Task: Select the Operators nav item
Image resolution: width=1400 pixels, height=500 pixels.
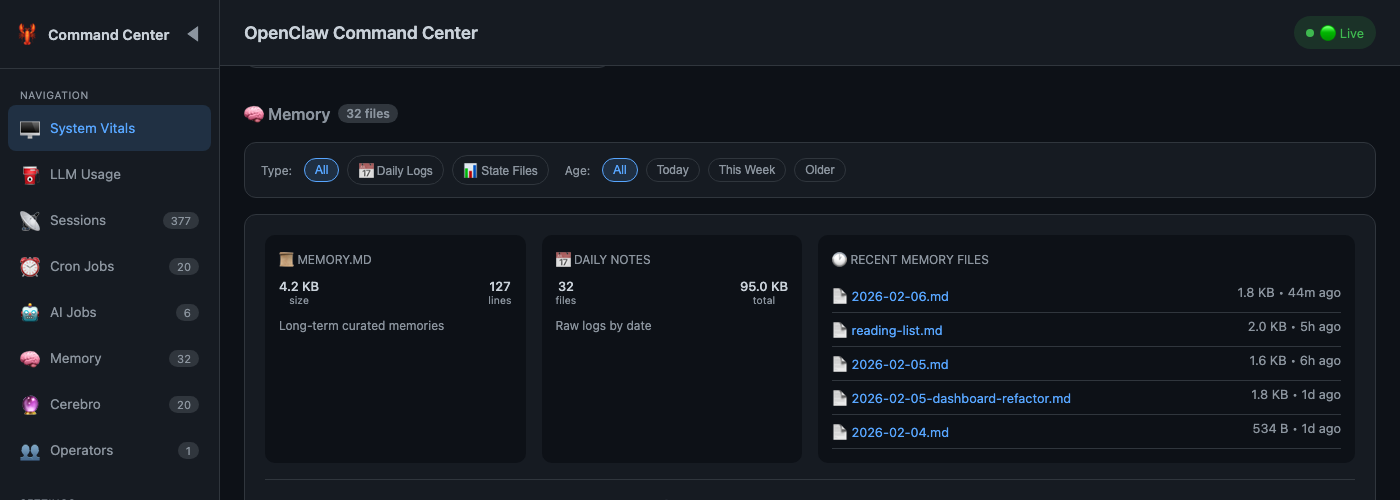Action: (x=109, y=450)
